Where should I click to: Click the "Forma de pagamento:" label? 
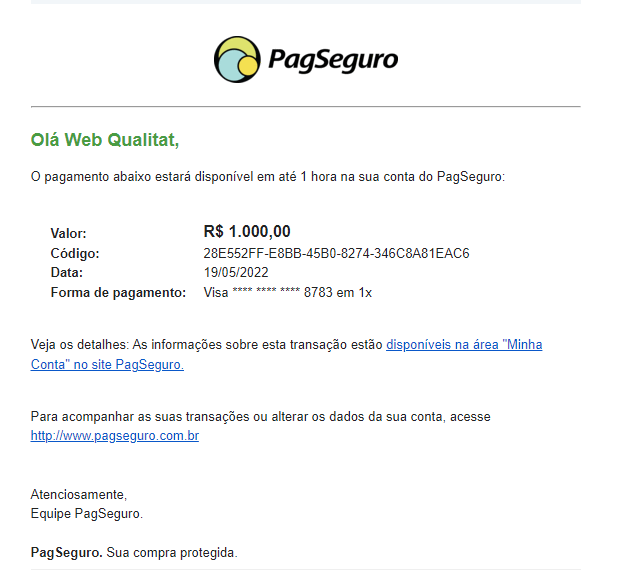pos(118,293)
